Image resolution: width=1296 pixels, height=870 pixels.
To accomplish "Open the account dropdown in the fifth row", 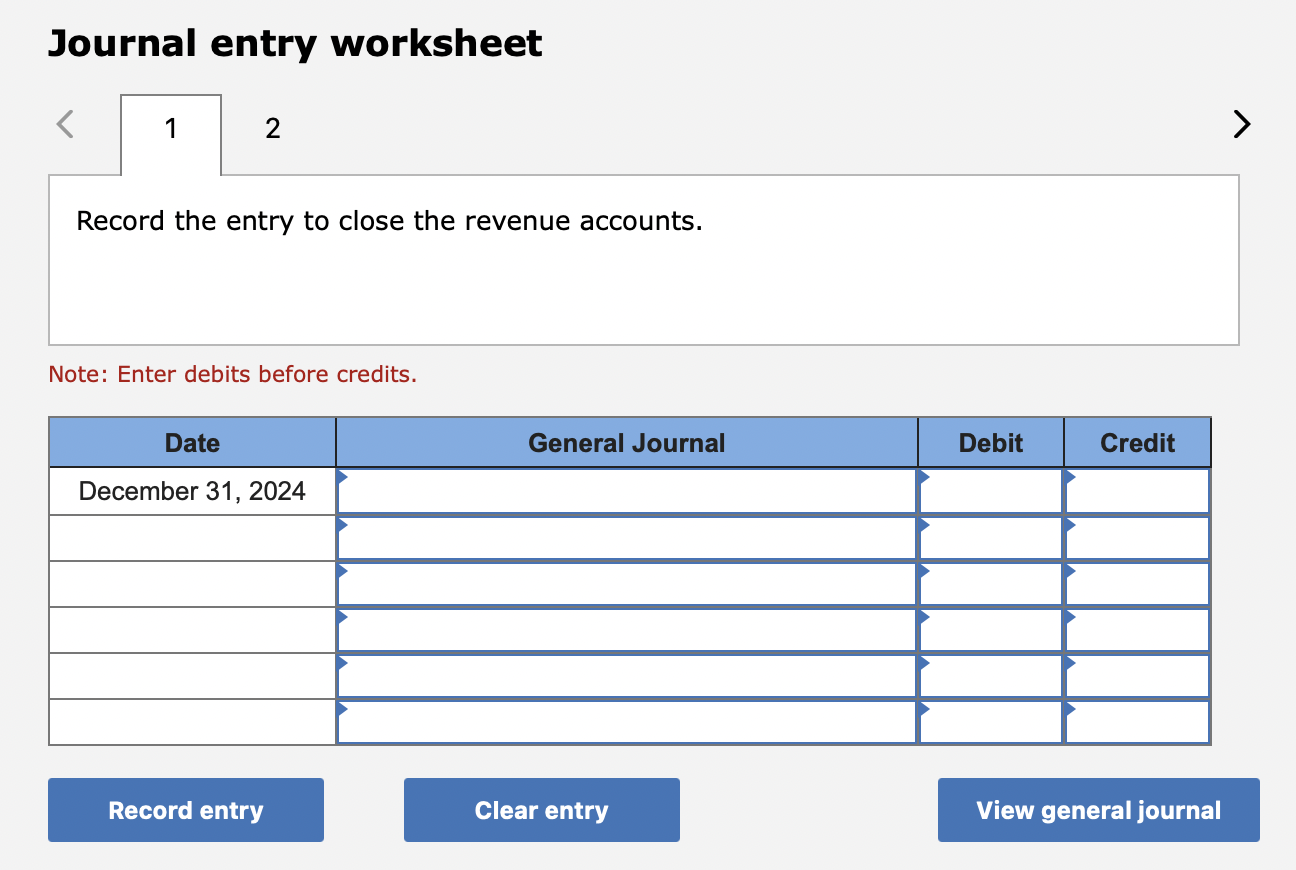I will 342,661.
